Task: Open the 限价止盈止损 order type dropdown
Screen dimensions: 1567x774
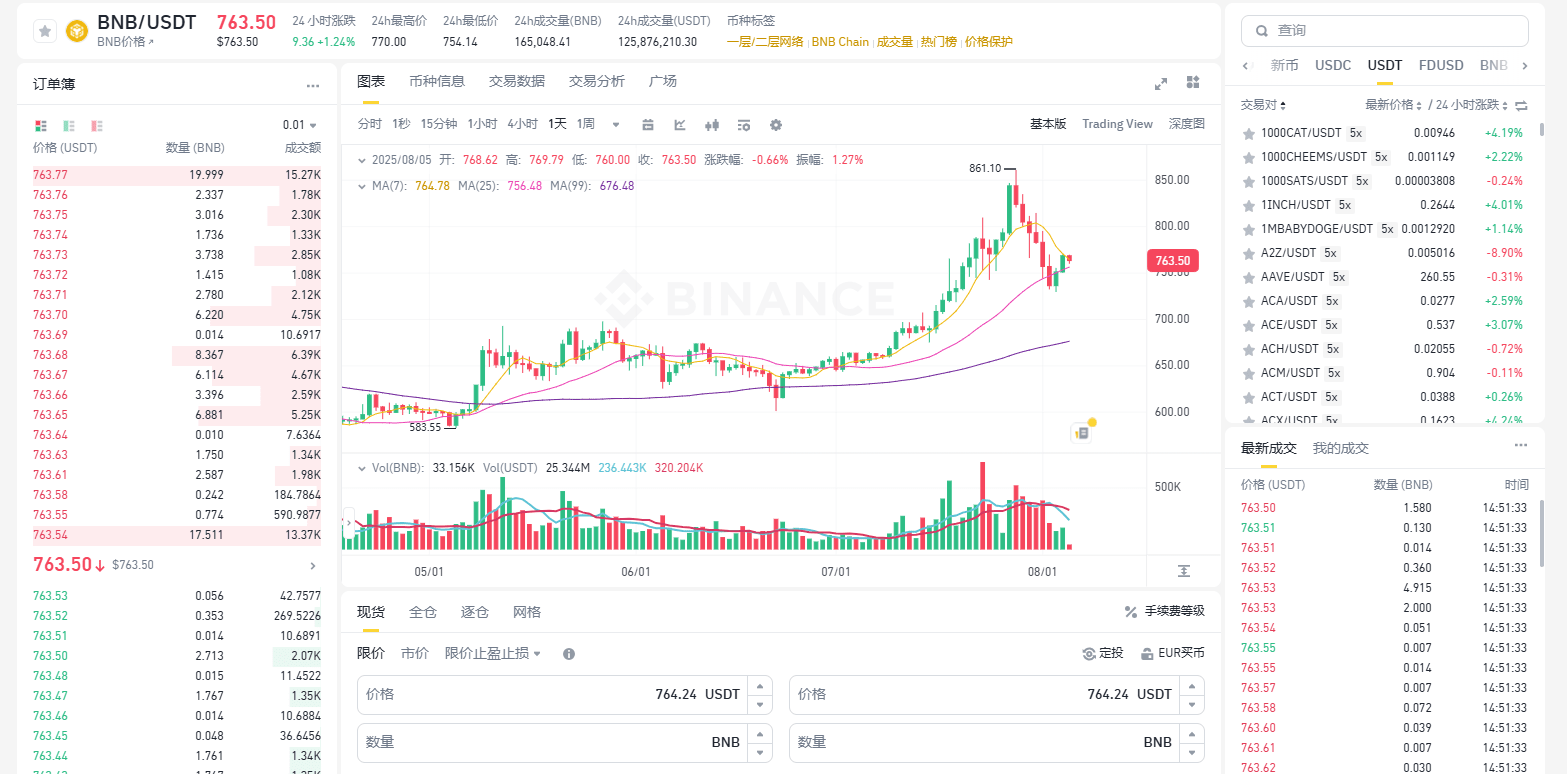Action: tap(493, 653)
